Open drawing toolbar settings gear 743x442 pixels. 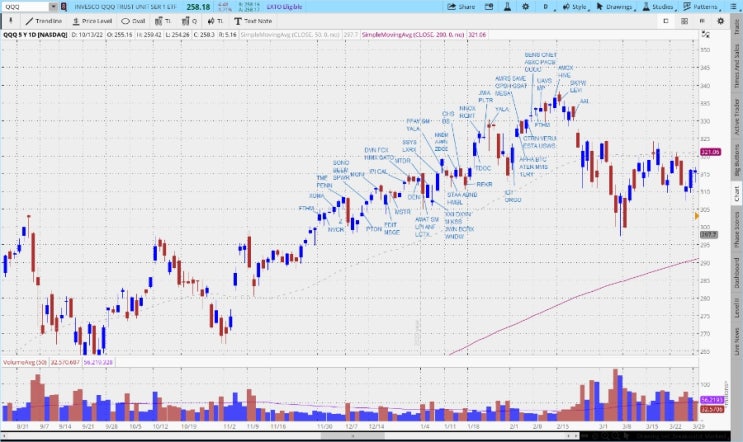pos(721,21)
